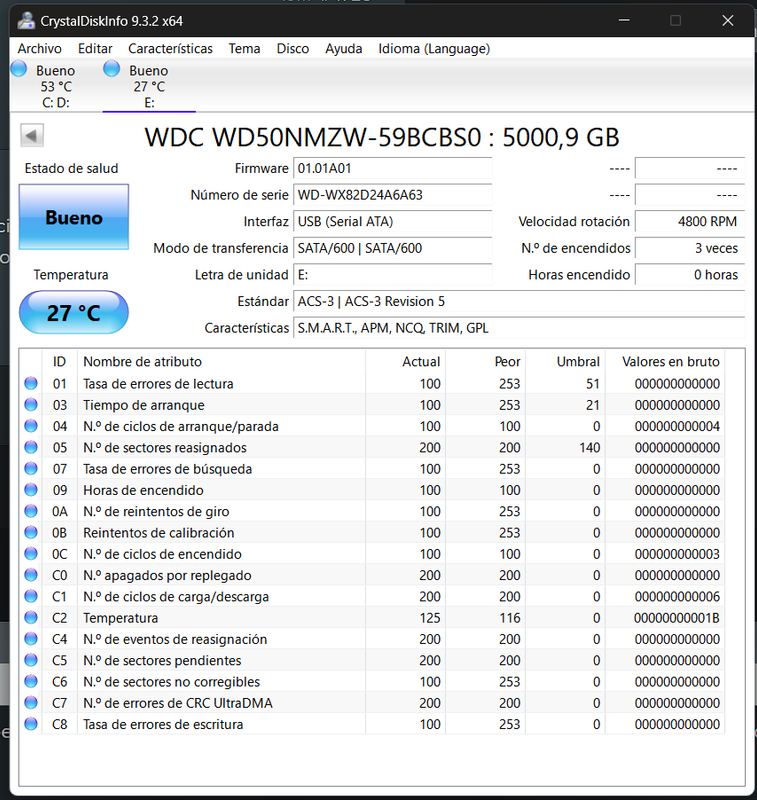This screenshot has width=757, height=800.
Task: Go to previous disk with left arrow
Action: 32,135
